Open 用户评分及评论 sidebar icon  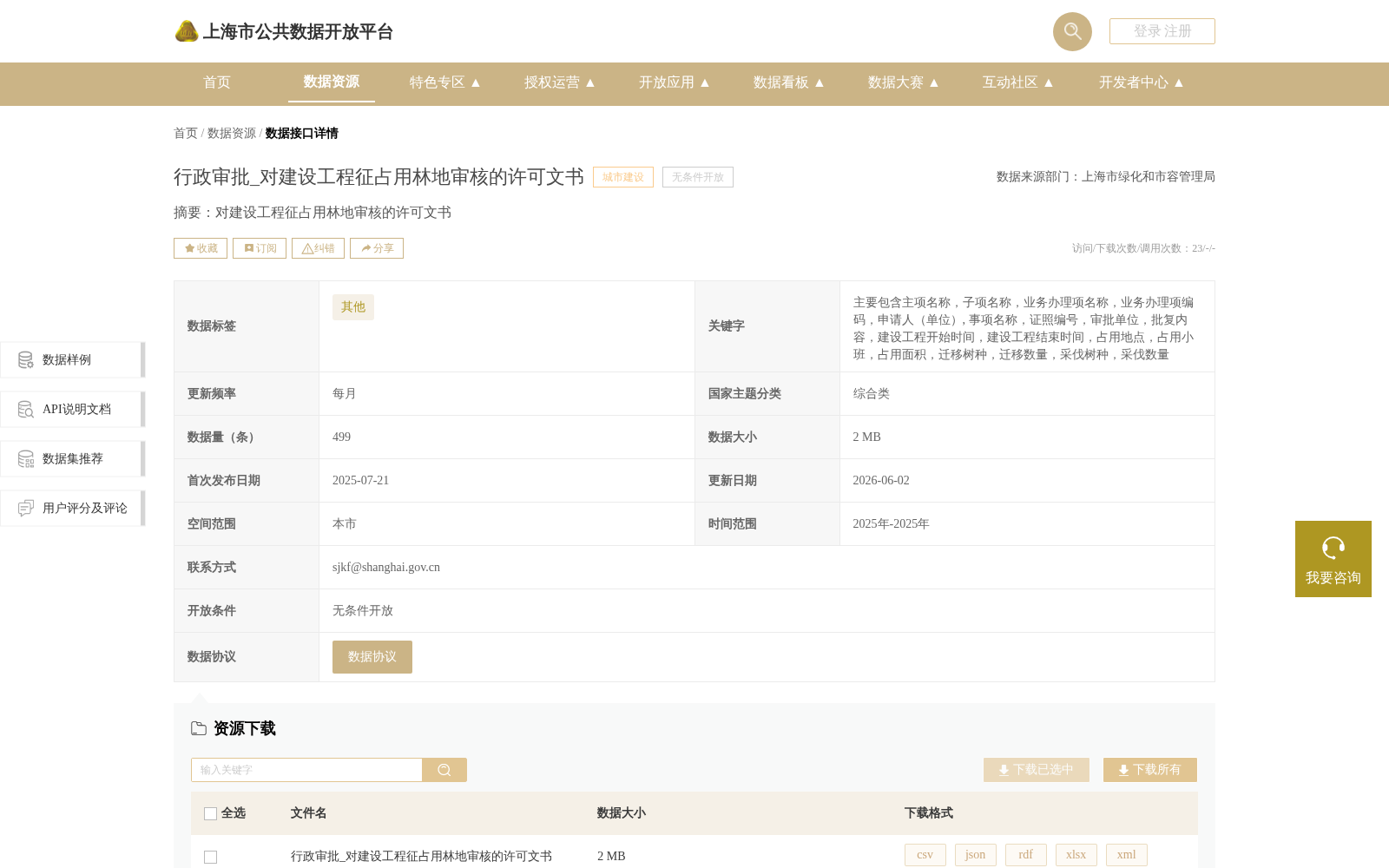pos(26,508)
